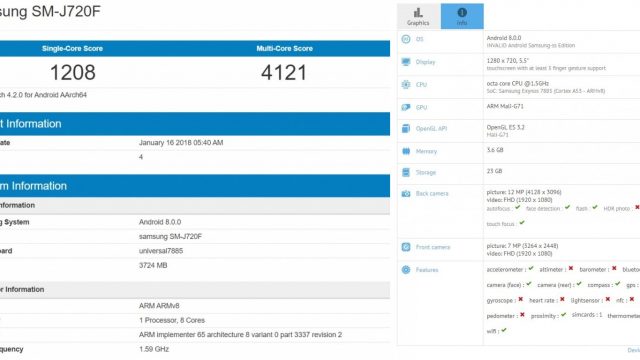This screenshot has width=640, height=360.
Task: Click the flash green checkmark
Action: click(595, 208)
